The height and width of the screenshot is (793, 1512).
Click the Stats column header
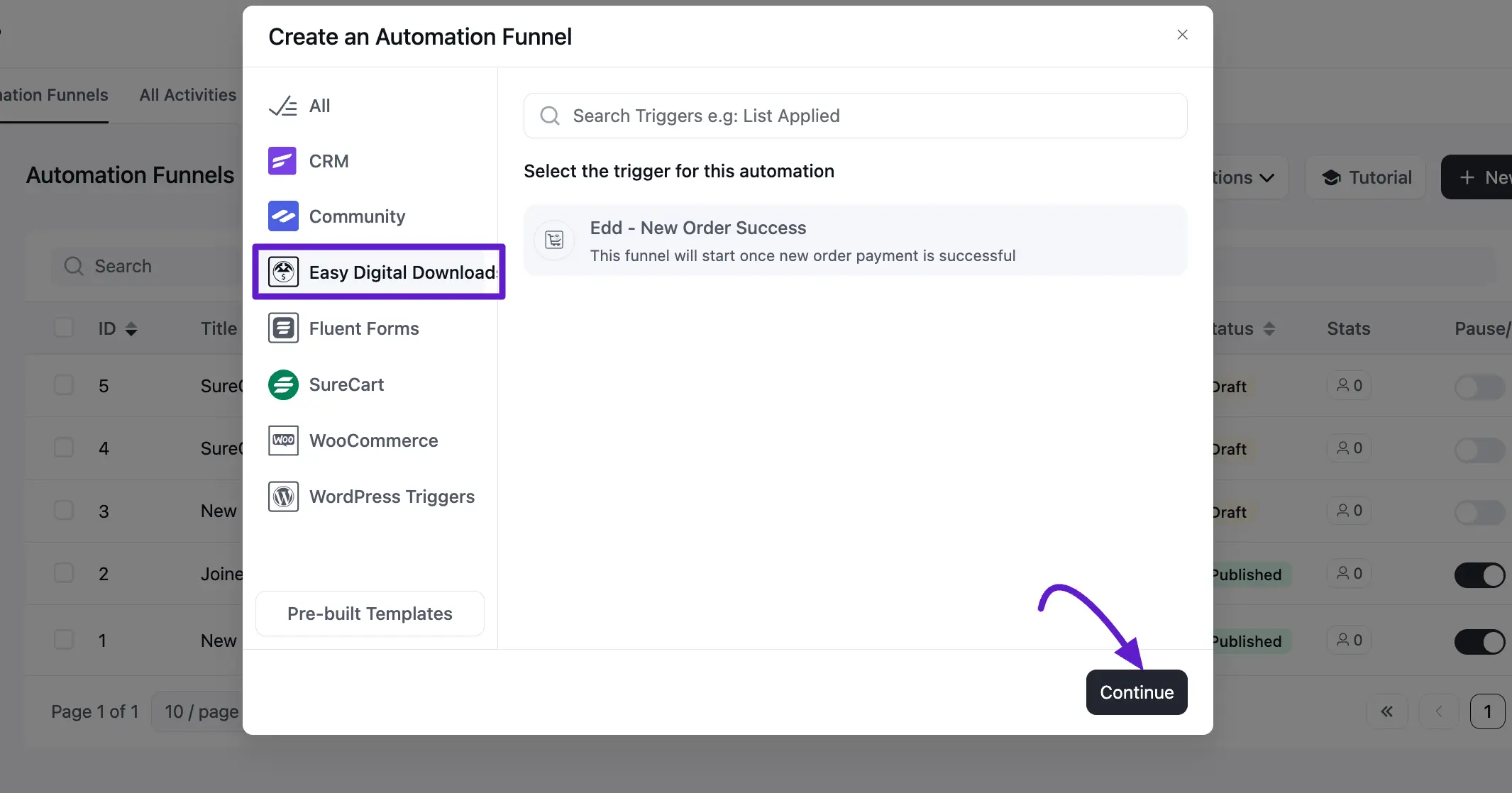click(1348, 328)
